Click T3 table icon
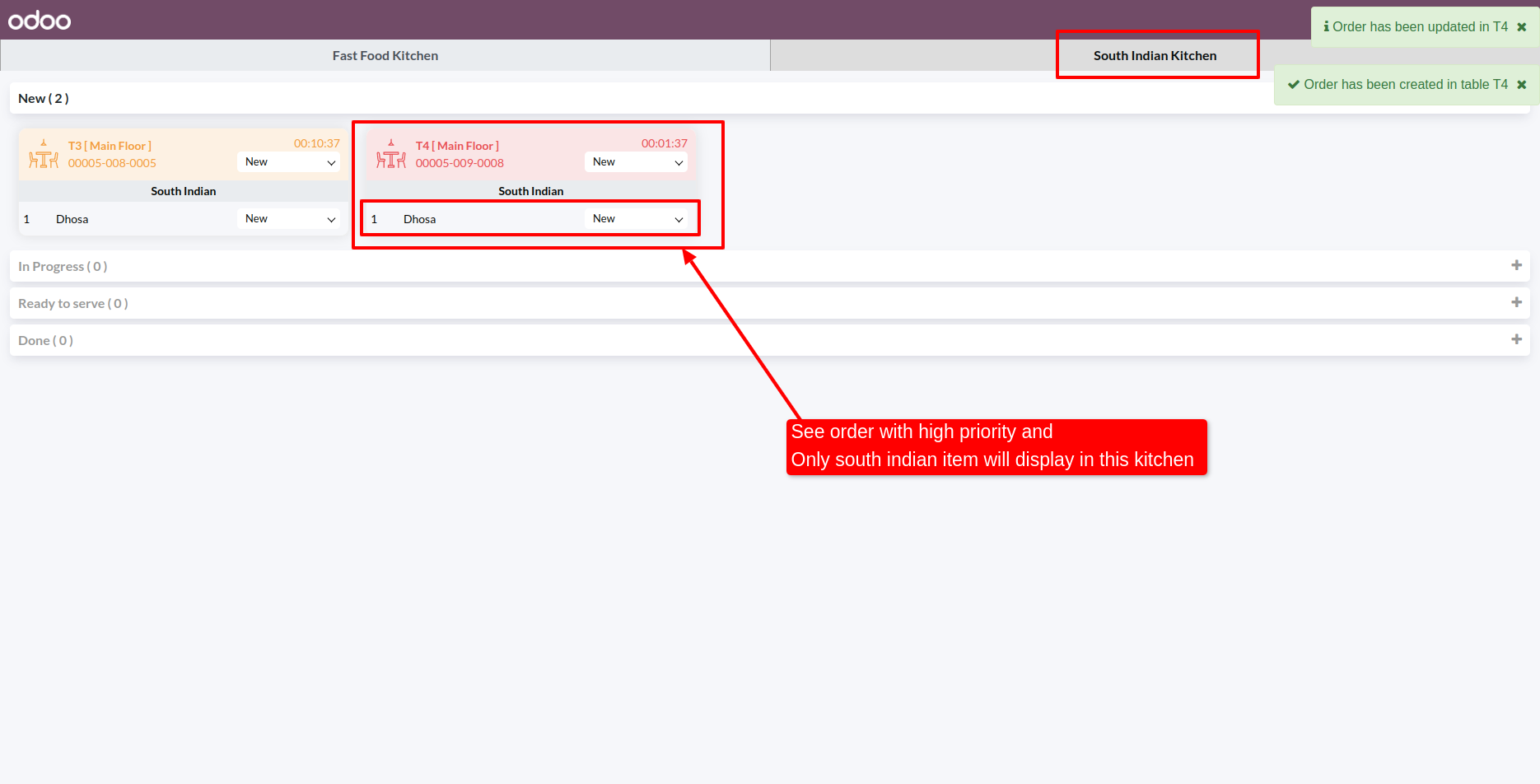 click(x=44, y=154)
